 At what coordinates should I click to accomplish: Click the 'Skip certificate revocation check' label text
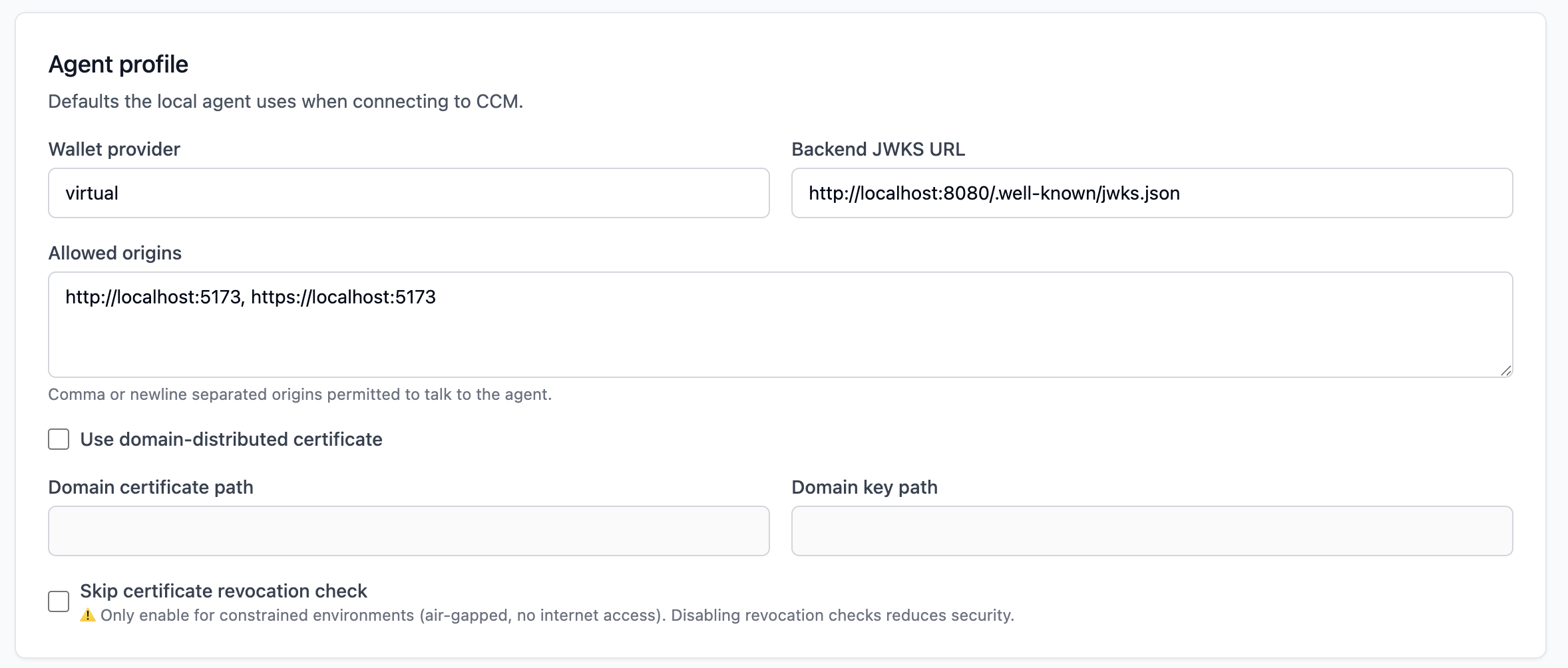pos(224,591)
